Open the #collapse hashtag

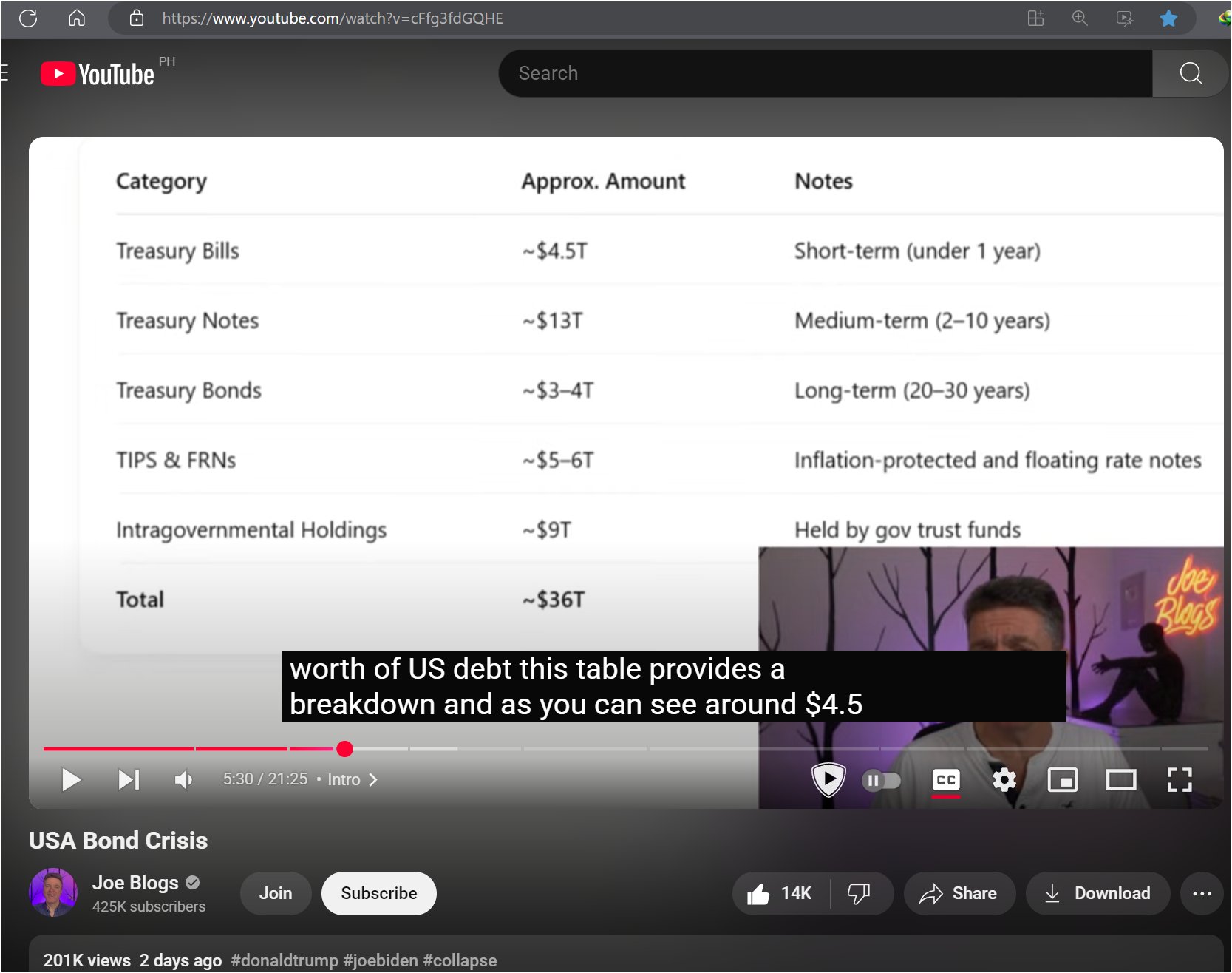(x=460, y=960)
